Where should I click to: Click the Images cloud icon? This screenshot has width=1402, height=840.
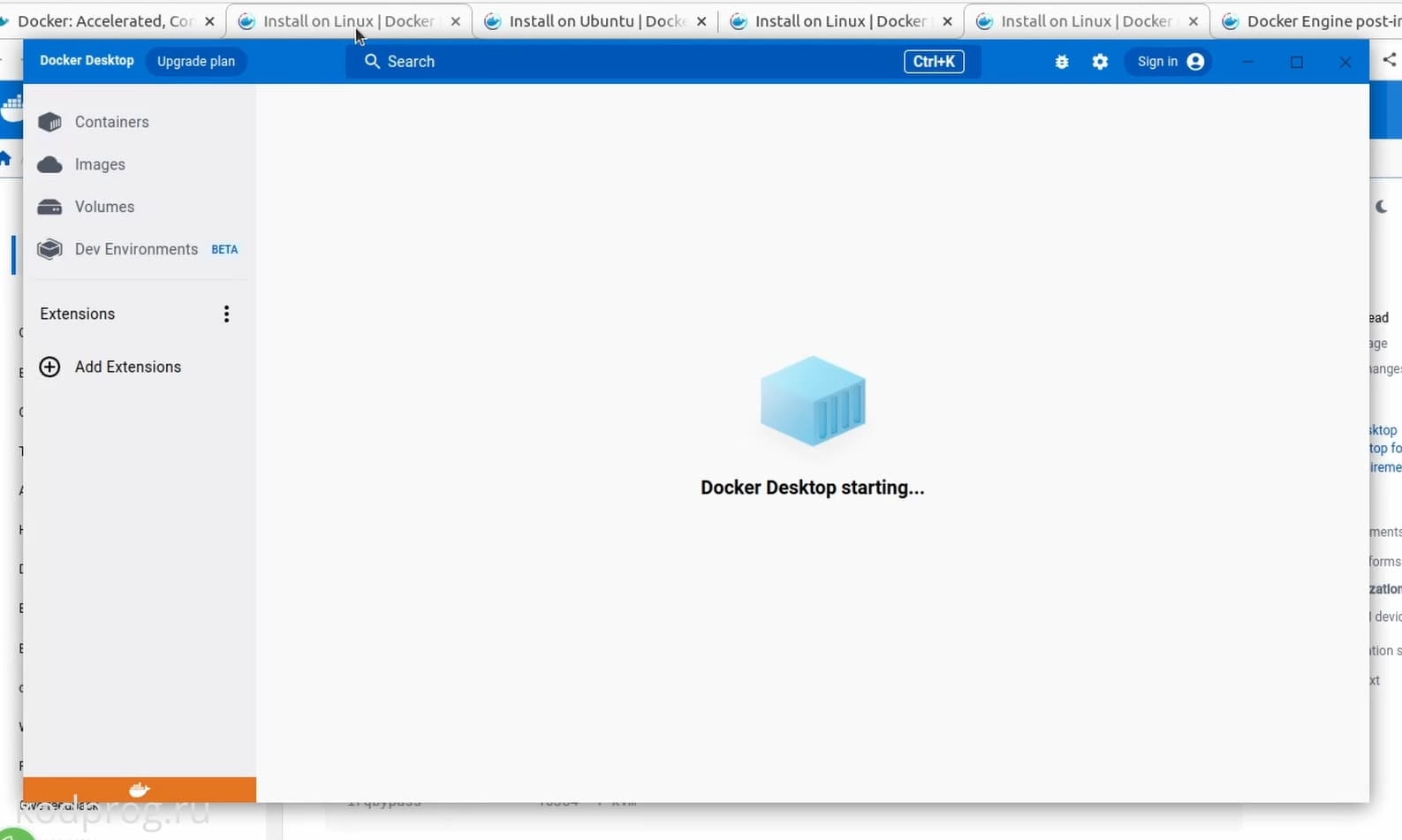pos(50,164)
